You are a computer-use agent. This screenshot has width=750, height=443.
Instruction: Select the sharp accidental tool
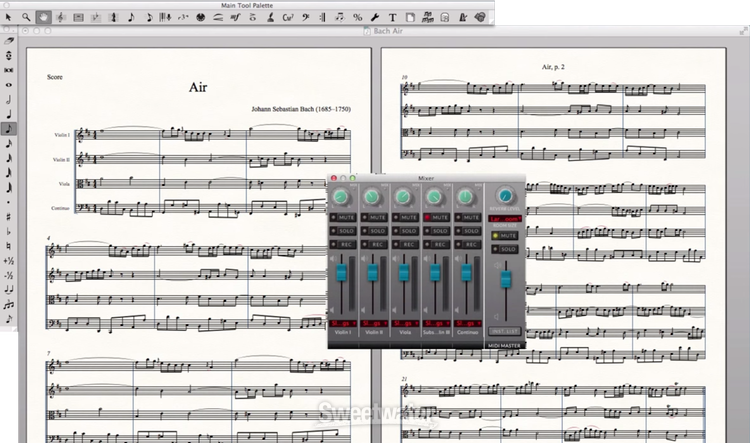pos(9,217)
